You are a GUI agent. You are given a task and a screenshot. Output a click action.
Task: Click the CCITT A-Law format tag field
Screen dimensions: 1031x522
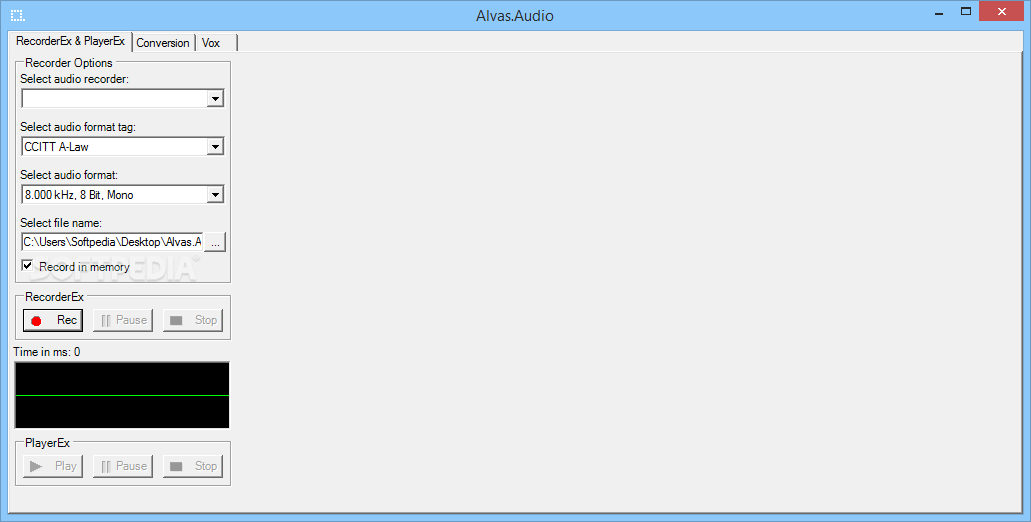(x=114, y=147)
